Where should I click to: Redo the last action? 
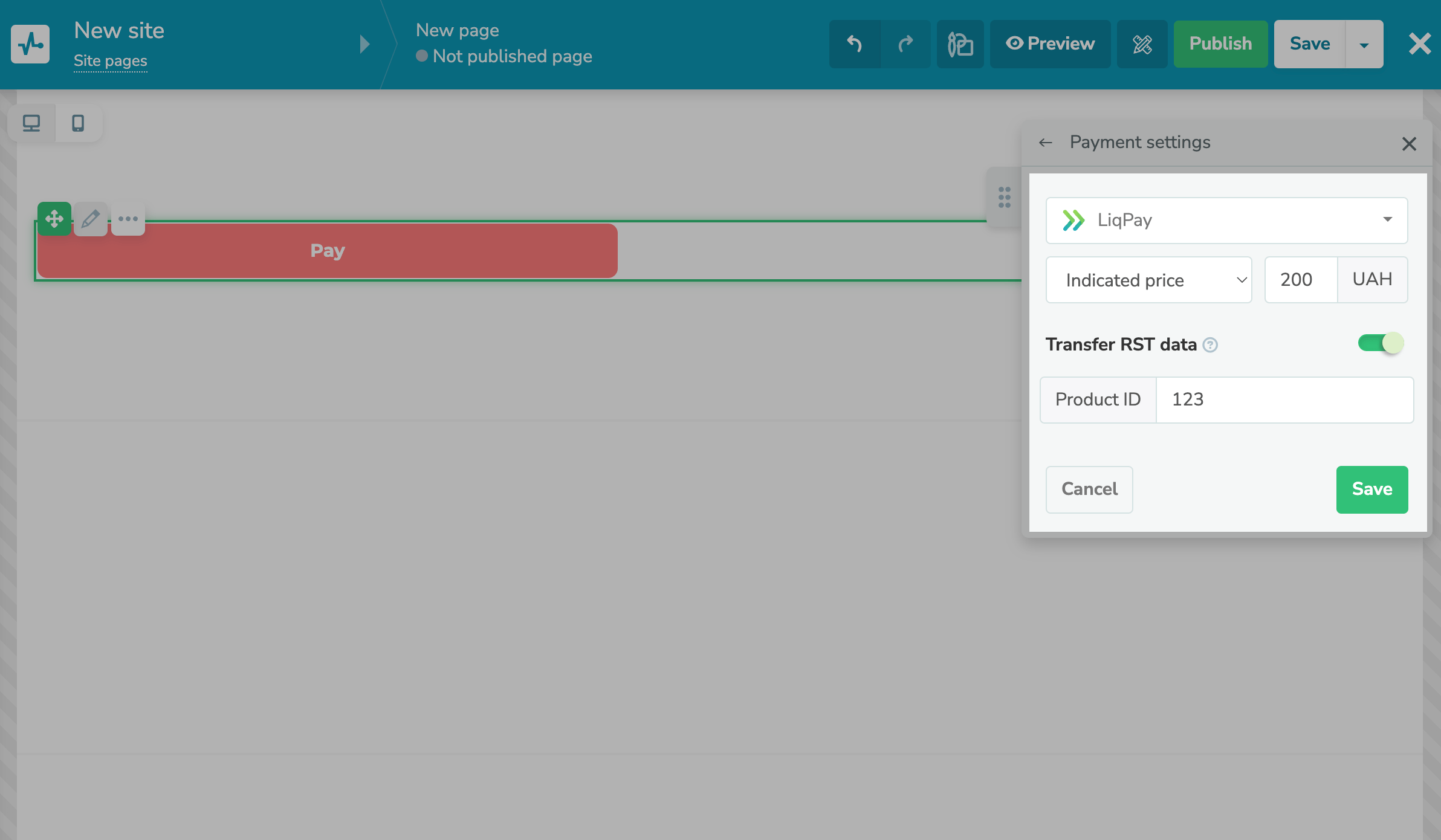click(x=905, y=44)
